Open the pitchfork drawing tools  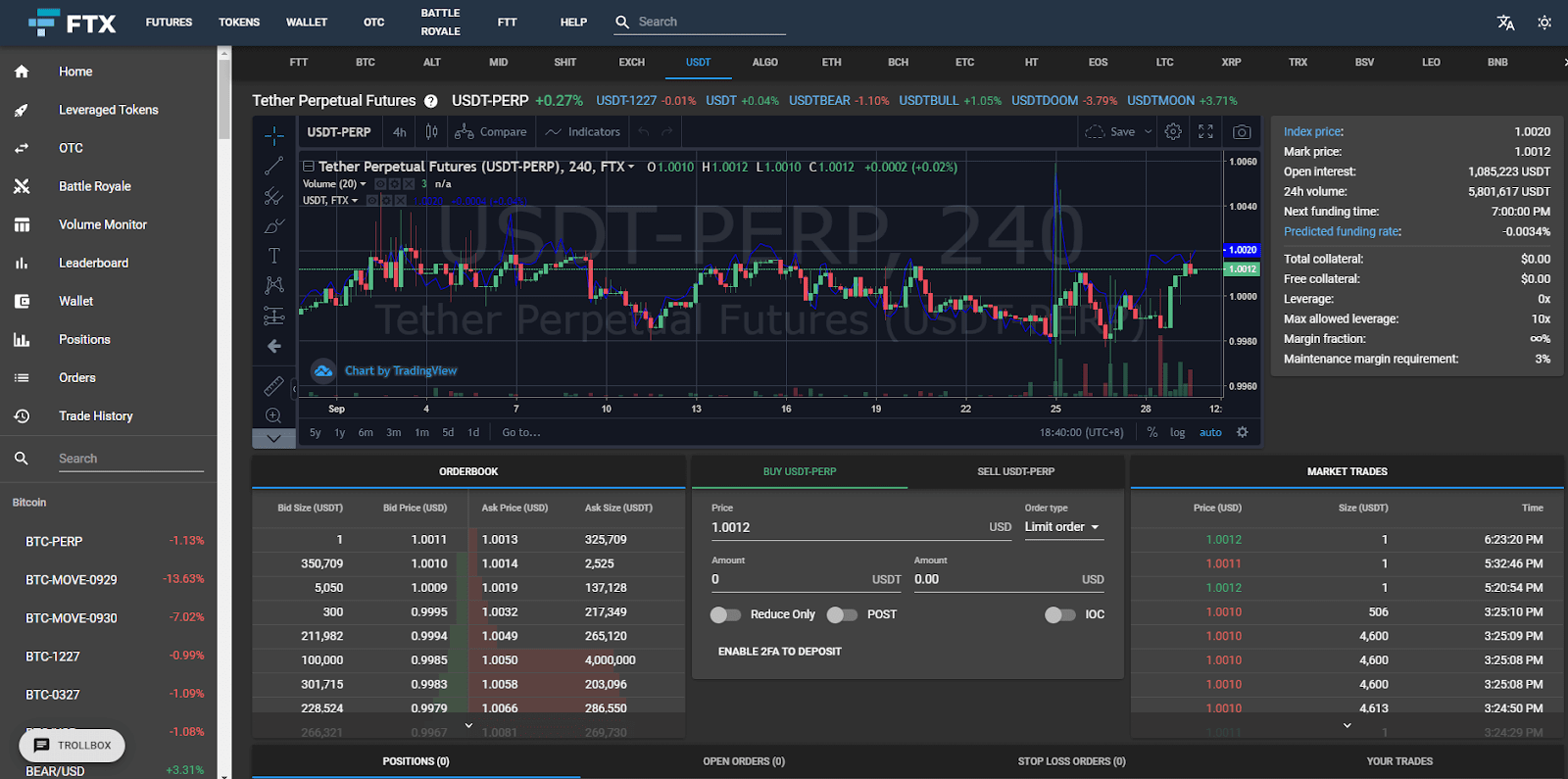coord(274,196)
